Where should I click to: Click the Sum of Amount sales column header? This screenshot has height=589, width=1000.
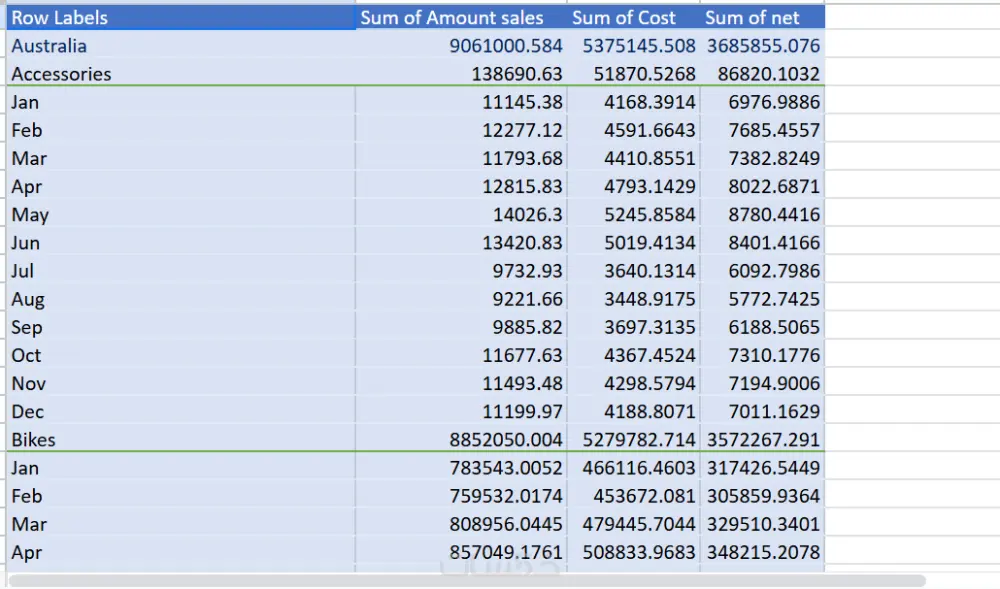point(457,17)
